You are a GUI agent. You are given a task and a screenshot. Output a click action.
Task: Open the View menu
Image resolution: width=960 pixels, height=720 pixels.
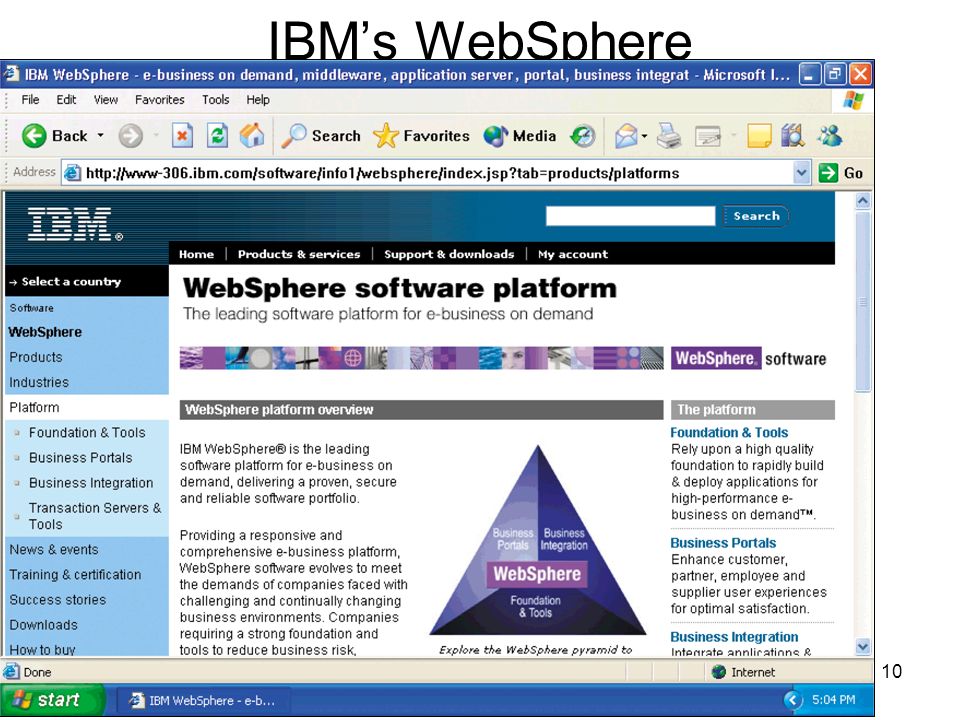105,100
